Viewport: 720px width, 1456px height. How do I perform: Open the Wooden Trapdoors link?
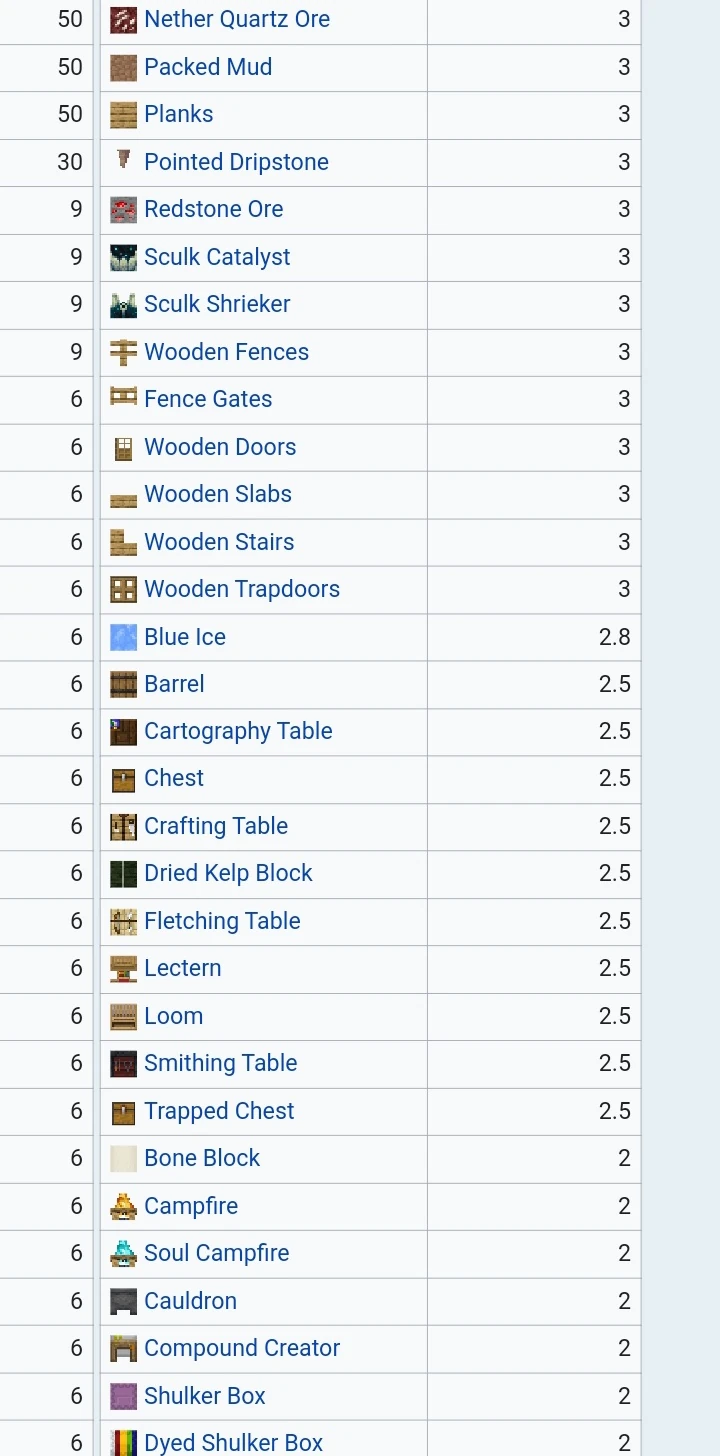coord(242,589)
